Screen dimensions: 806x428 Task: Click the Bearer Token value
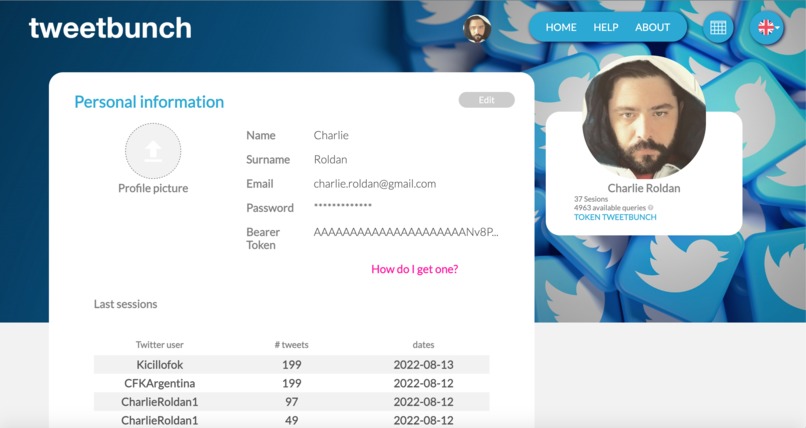tap(406, 232)
